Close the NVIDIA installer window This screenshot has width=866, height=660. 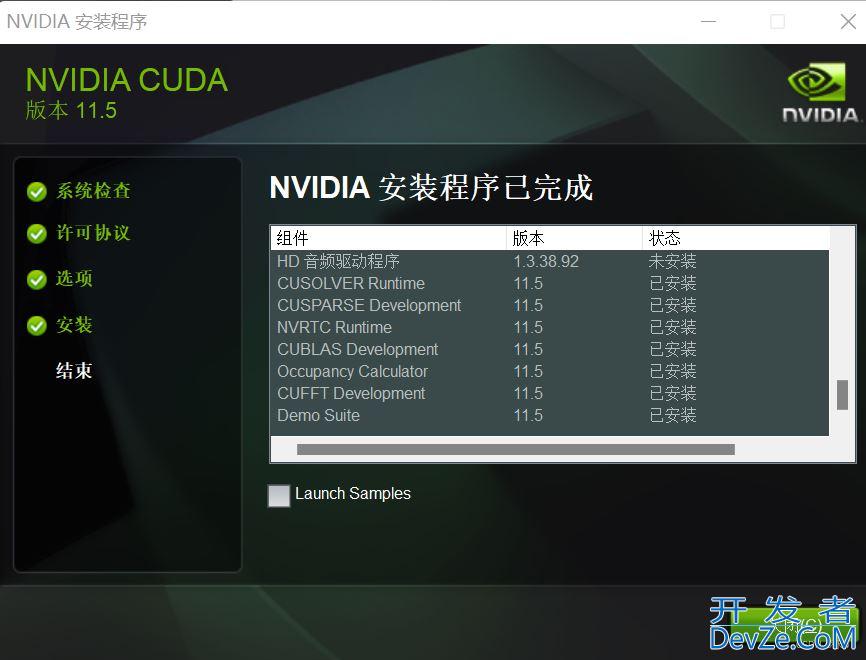(x=848, y=22)
